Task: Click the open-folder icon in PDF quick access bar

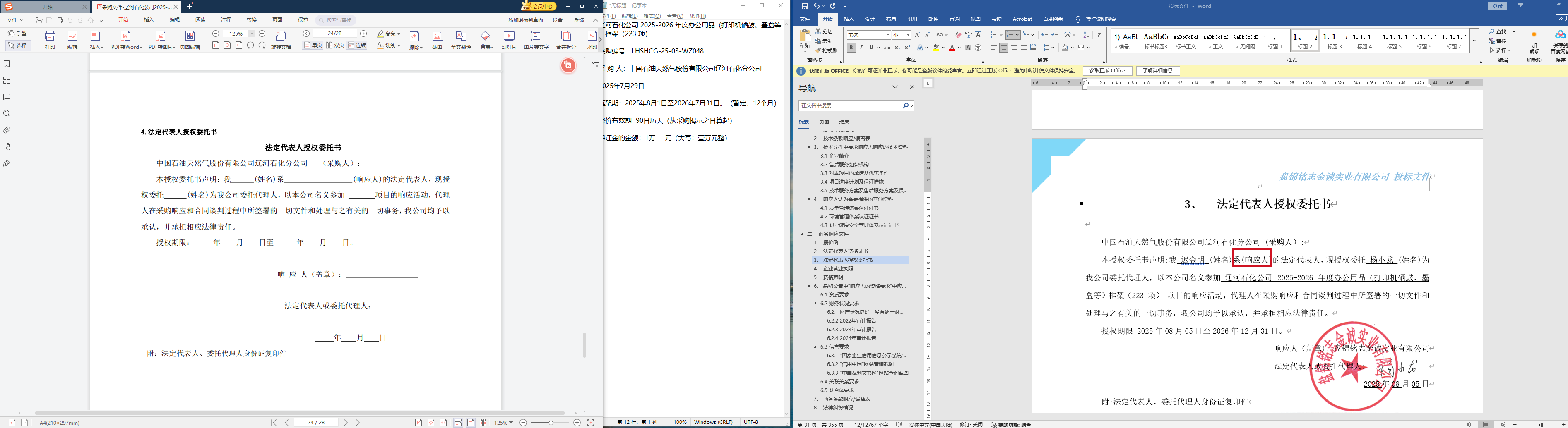Action: pyautogui.click(x=39, y=21)
